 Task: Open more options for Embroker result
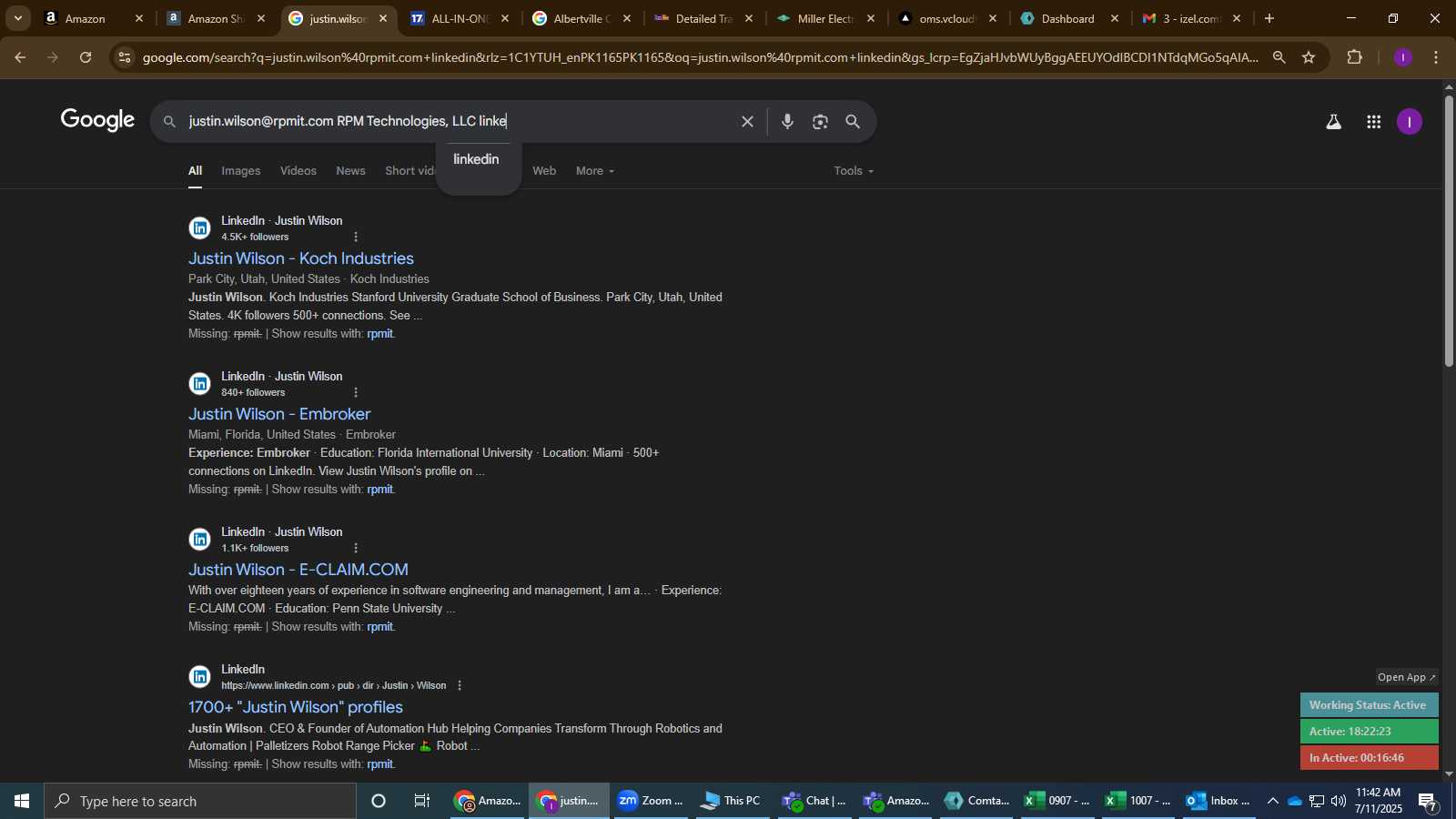pyautogui.click(x=356, y=392)
